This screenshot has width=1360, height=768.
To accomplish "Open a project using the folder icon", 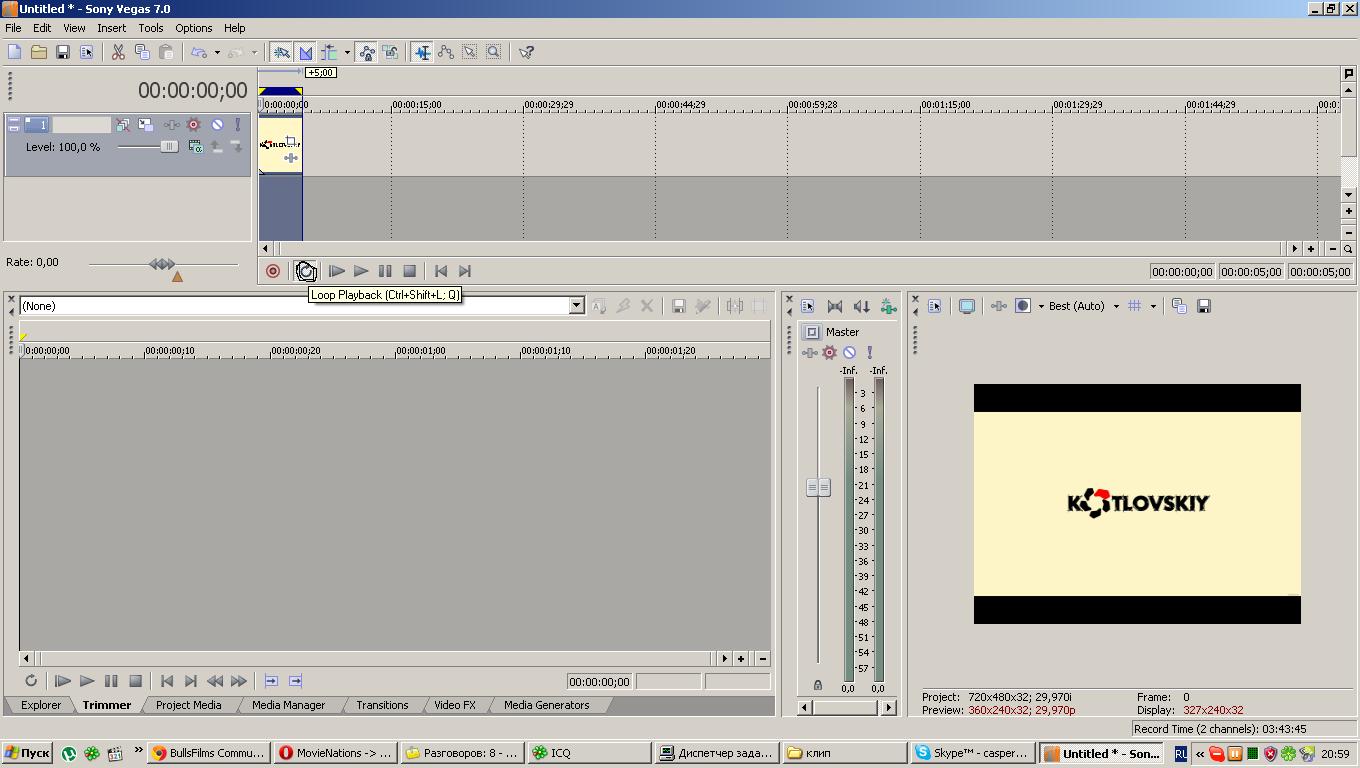I will [x=38, y=52].
